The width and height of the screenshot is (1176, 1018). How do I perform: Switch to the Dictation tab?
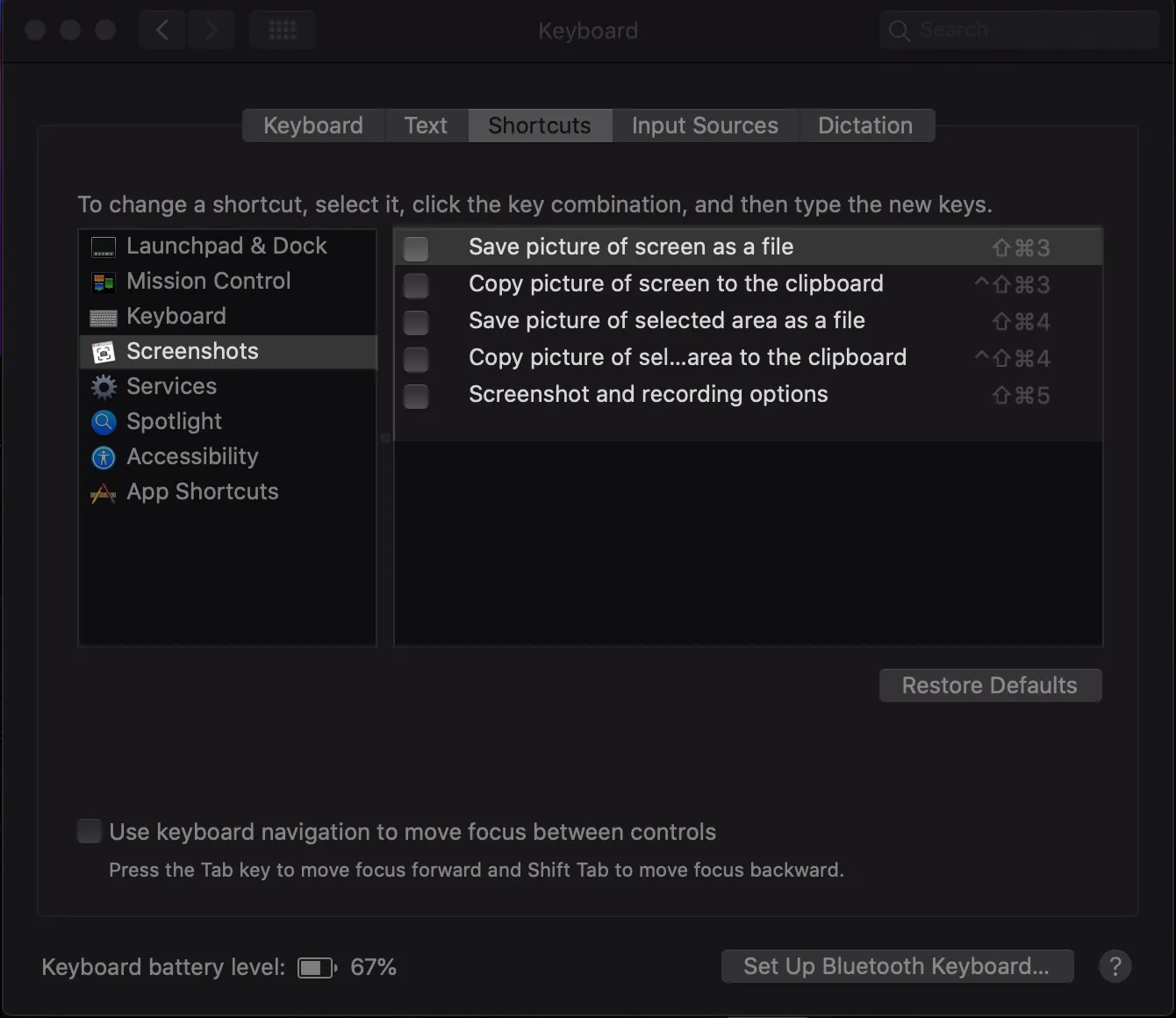(865, 125)
